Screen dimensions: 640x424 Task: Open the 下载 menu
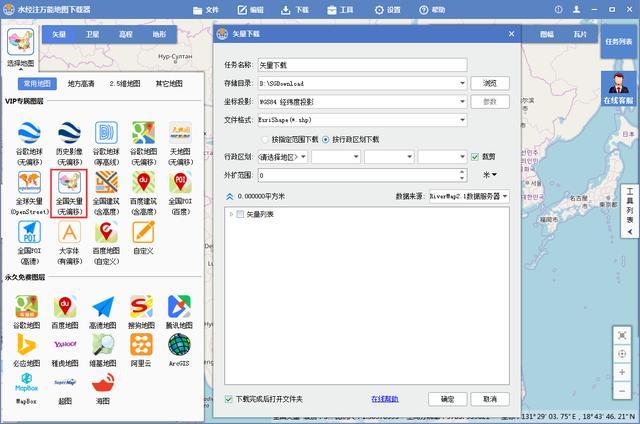point(295,10)
